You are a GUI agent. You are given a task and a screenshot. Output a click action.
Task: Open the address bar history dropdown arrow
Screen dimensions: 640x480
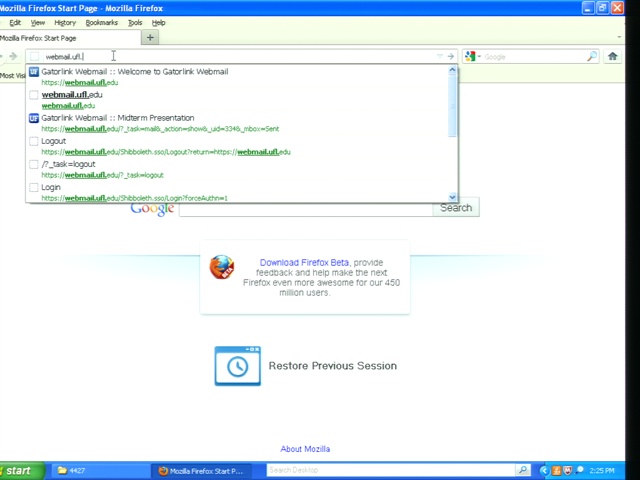click(440, 56)
